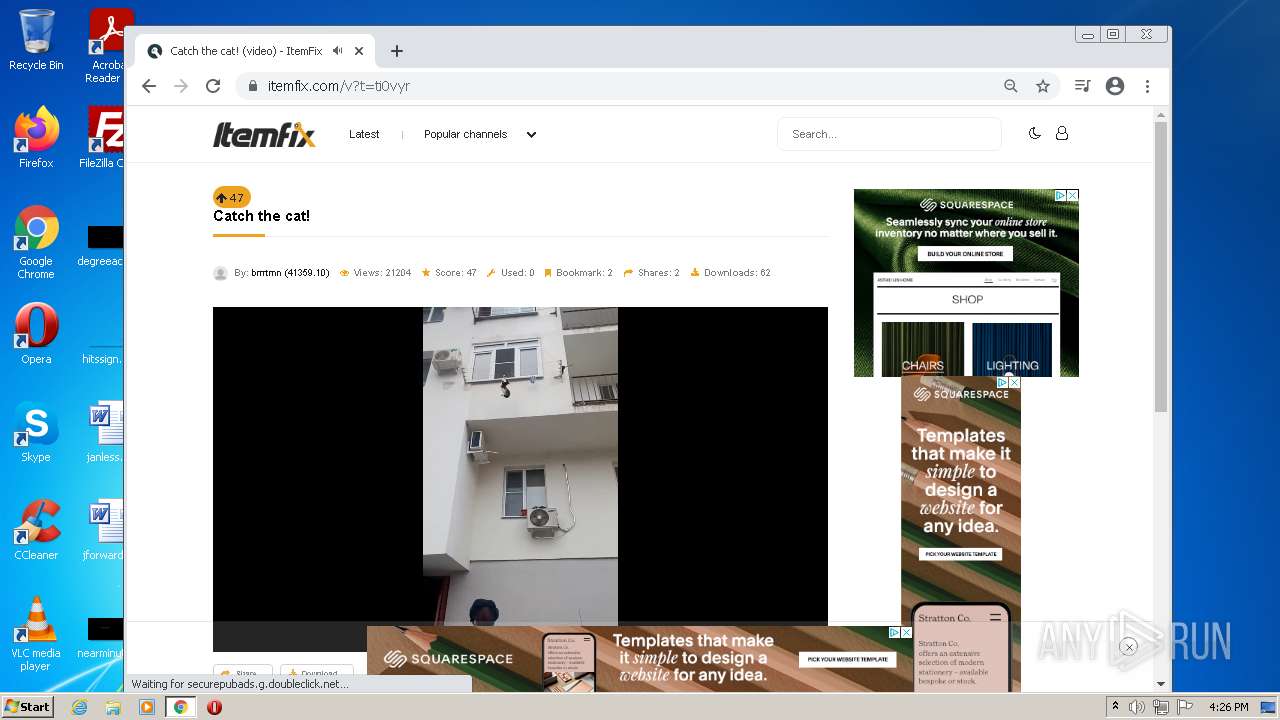
Task: Click 'Build your online store' ad button
Action: pyautogui.click(x=965, y=254)
